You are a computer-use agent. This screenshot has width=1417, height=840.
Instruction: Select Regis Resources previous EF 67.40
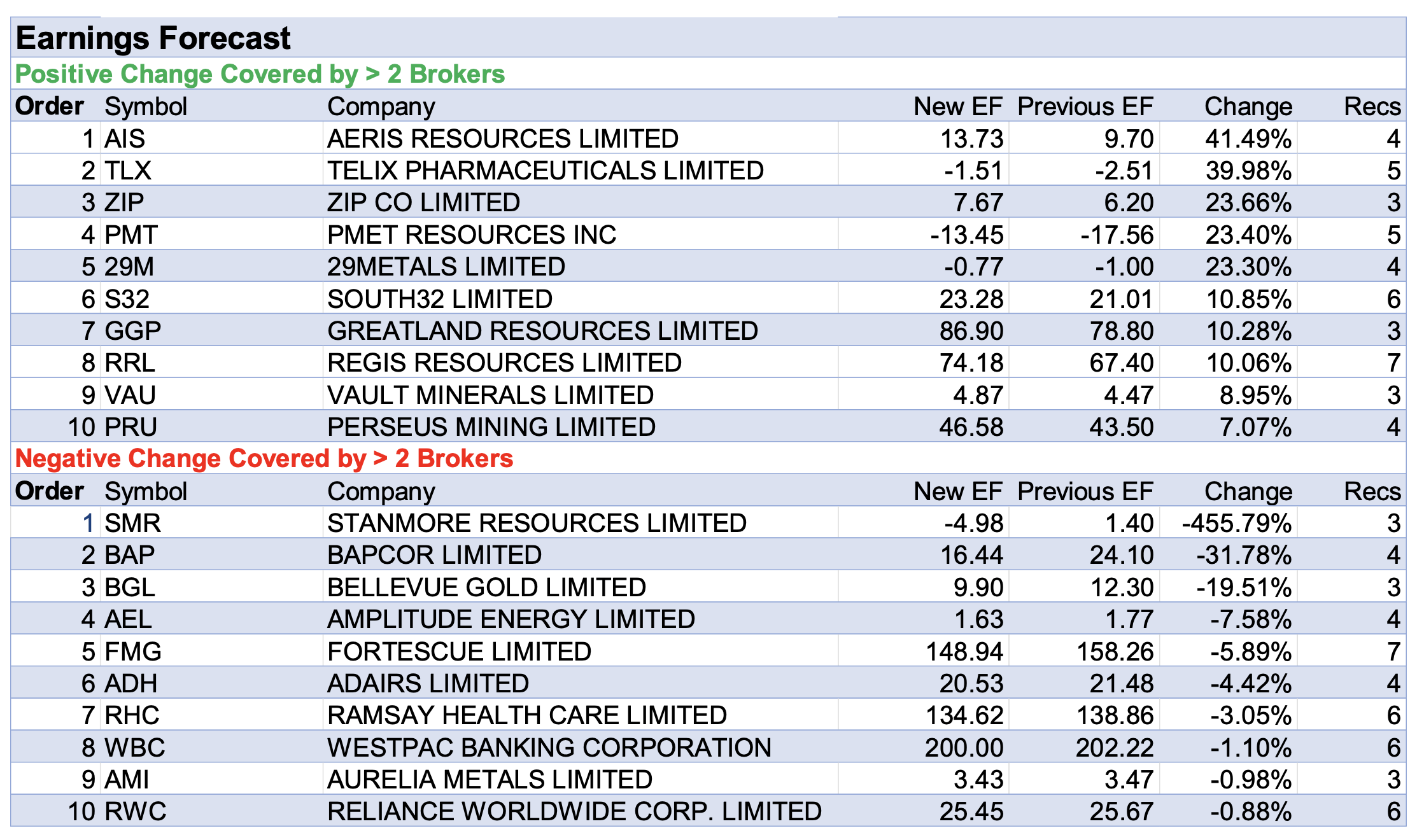pyautogui.click(x=1121, y=363)
